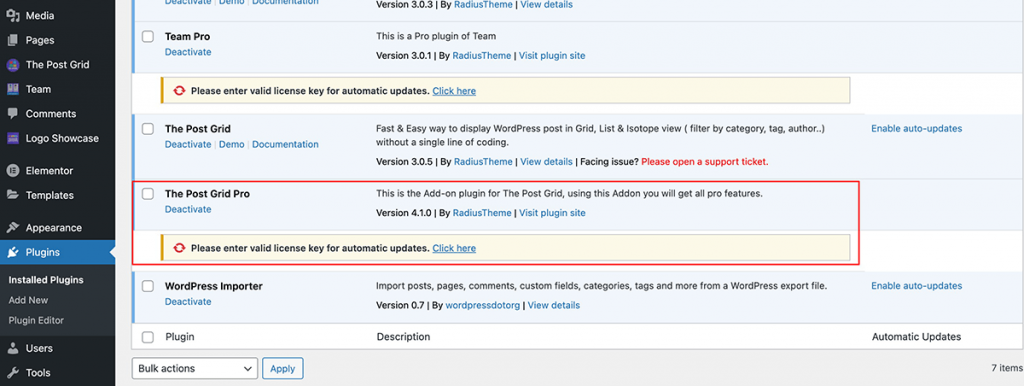Click the Templates folder icon

12,195
